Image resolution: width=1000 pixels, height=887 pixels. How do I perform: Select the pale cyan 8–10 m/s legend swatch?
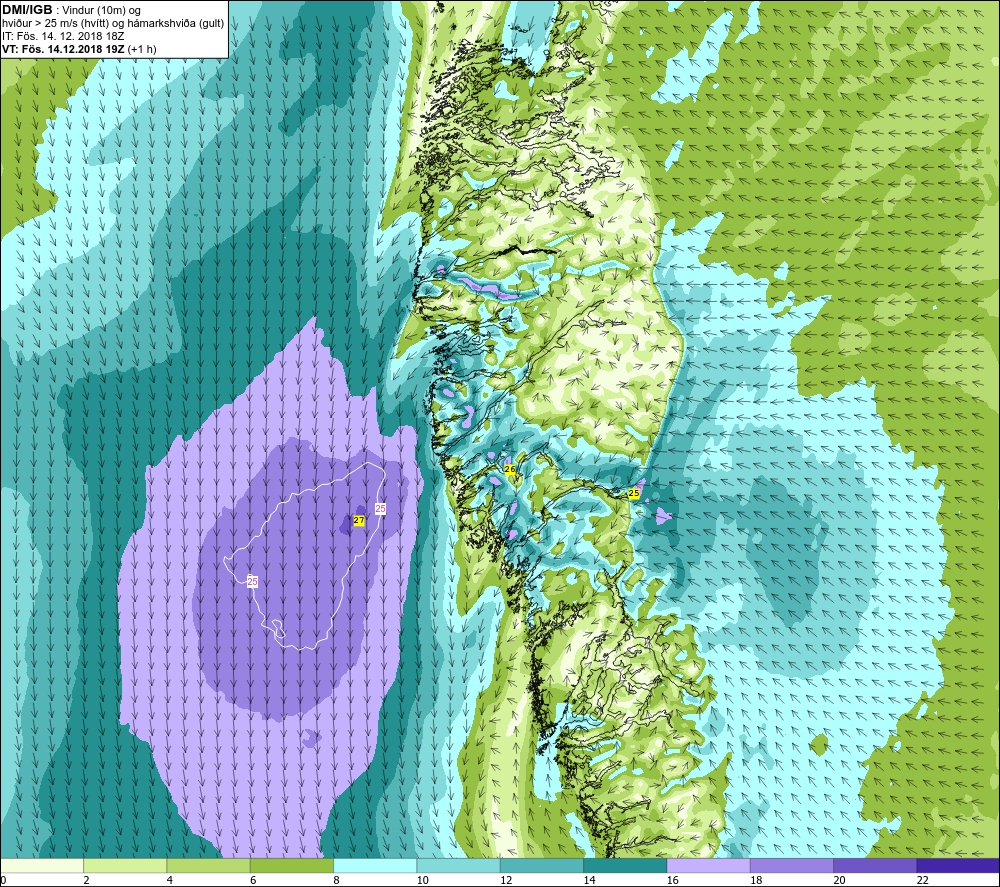375,865
